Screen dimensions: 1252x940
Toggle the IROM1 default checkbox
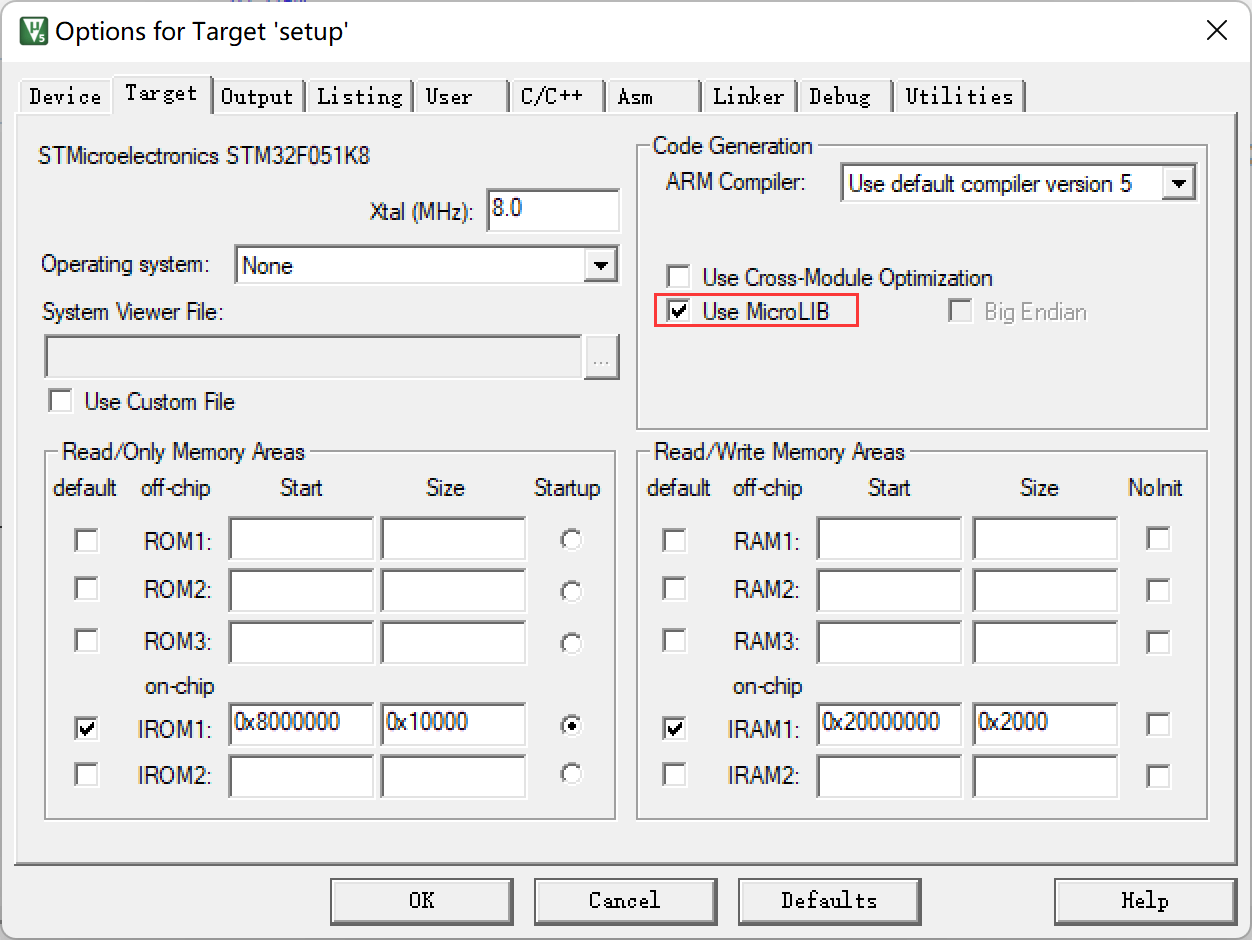[87, 728]
